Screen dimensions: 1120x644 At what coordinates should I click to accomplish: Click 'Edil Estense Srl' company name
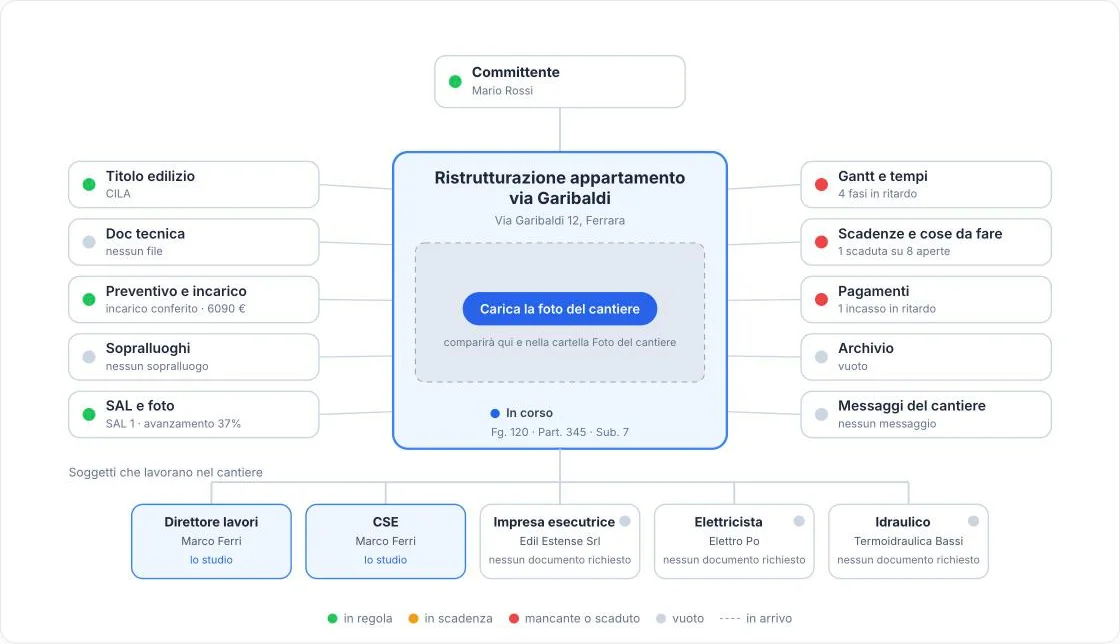click(560, 541)
